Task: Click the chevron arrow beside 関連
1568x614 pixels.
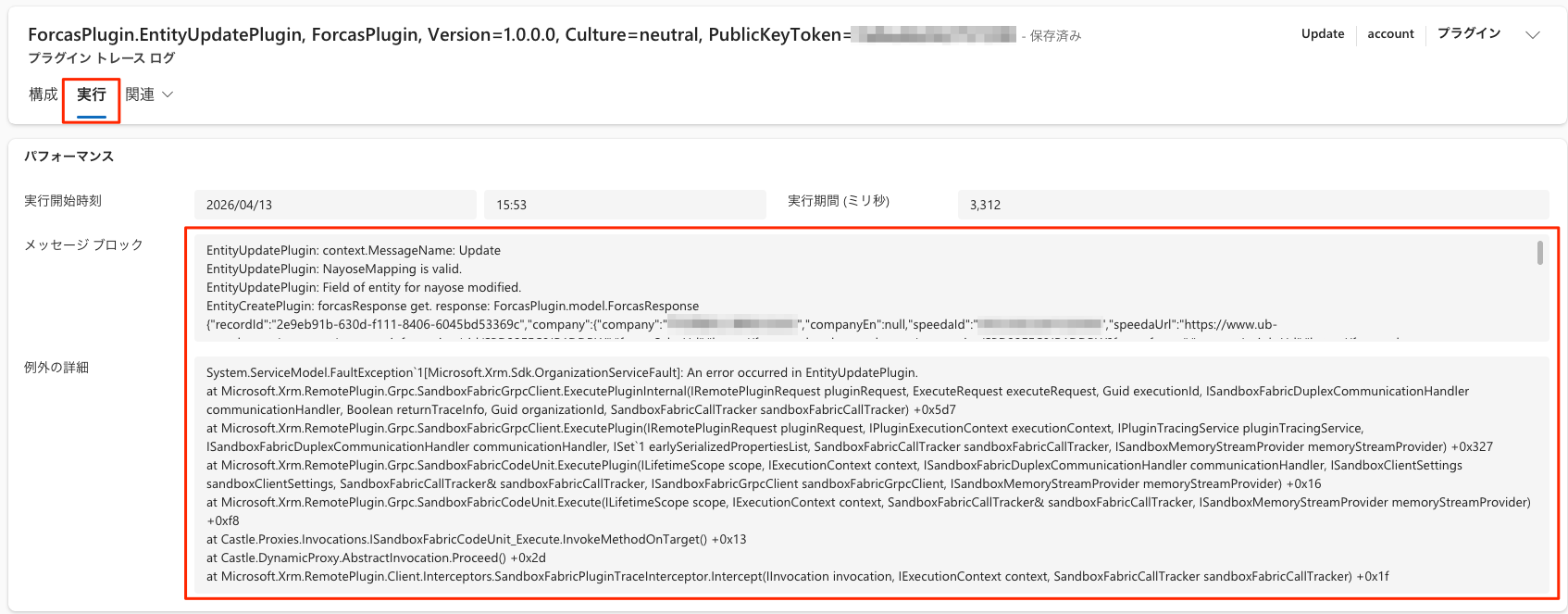Action: click(x=168, y=94)
